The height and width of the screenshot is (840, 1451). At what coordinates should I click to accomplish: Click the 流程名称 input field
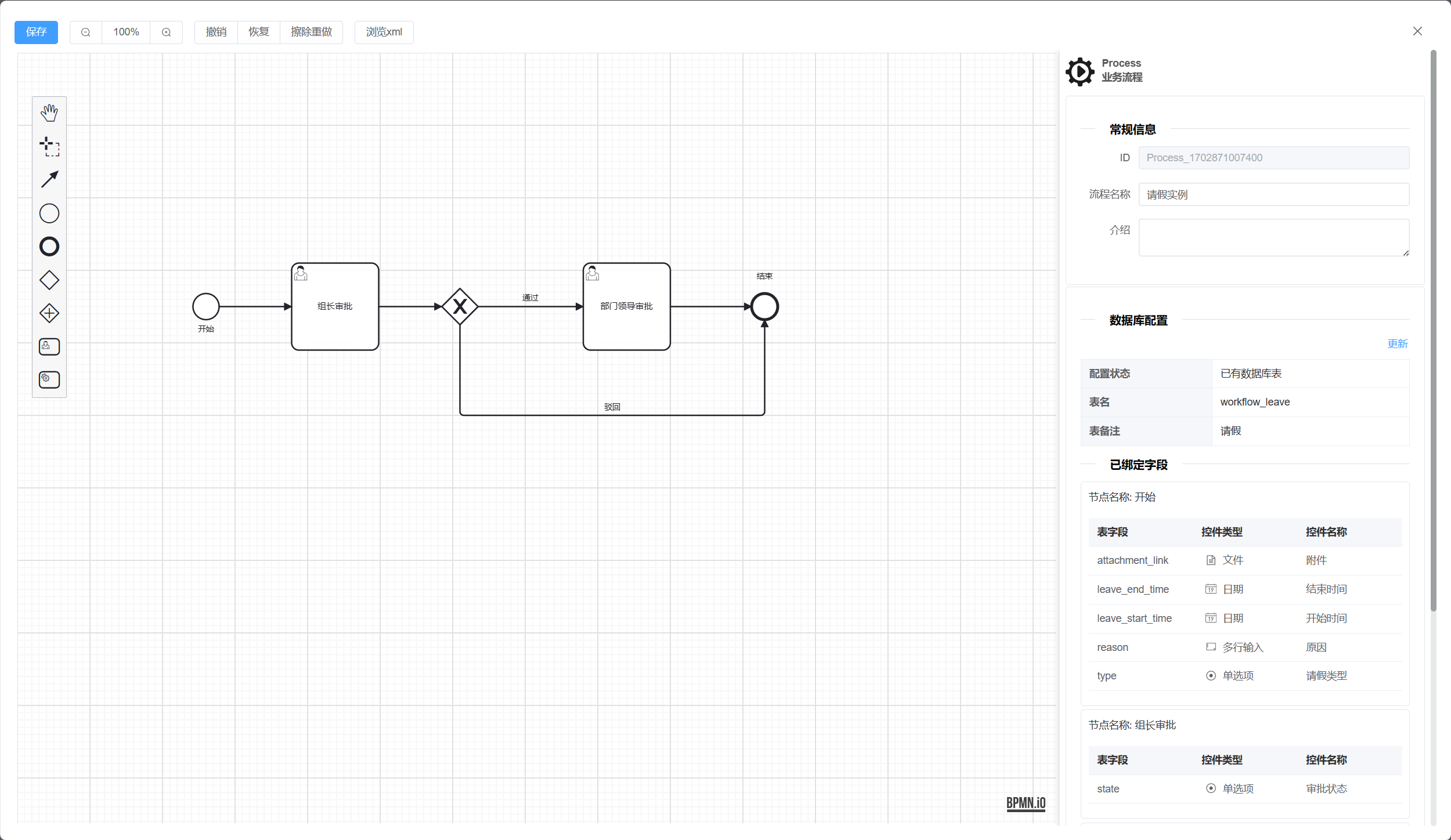pos(1273,195)
